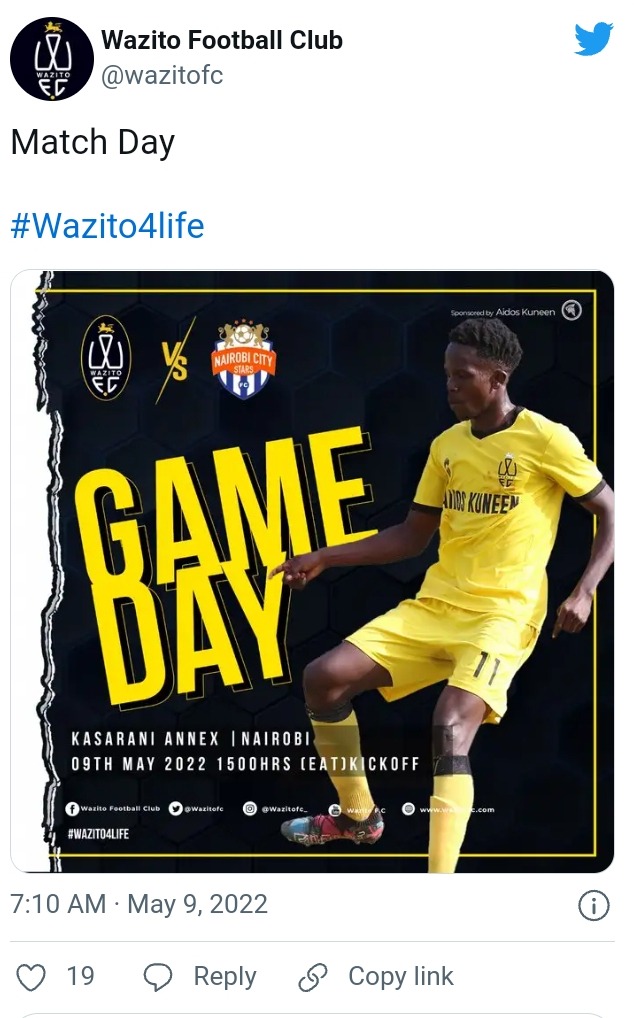Open the 7:10 AM May 9, 2022 timestamp
This screenshot has width=637, height=1018.
pyautogui.click(x=139, y=904)
